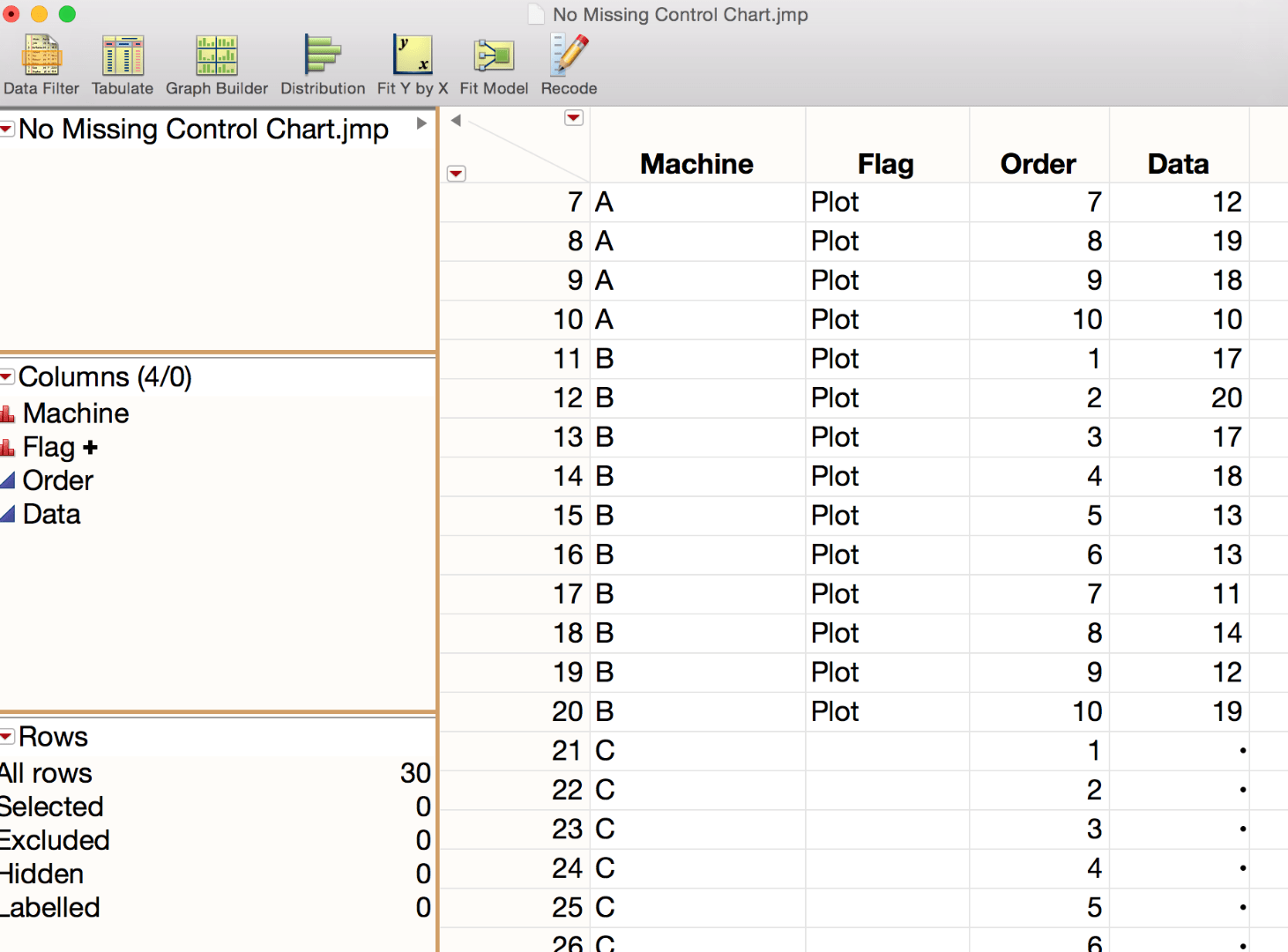Select the Order column in the Columns list

coord(58,480)
